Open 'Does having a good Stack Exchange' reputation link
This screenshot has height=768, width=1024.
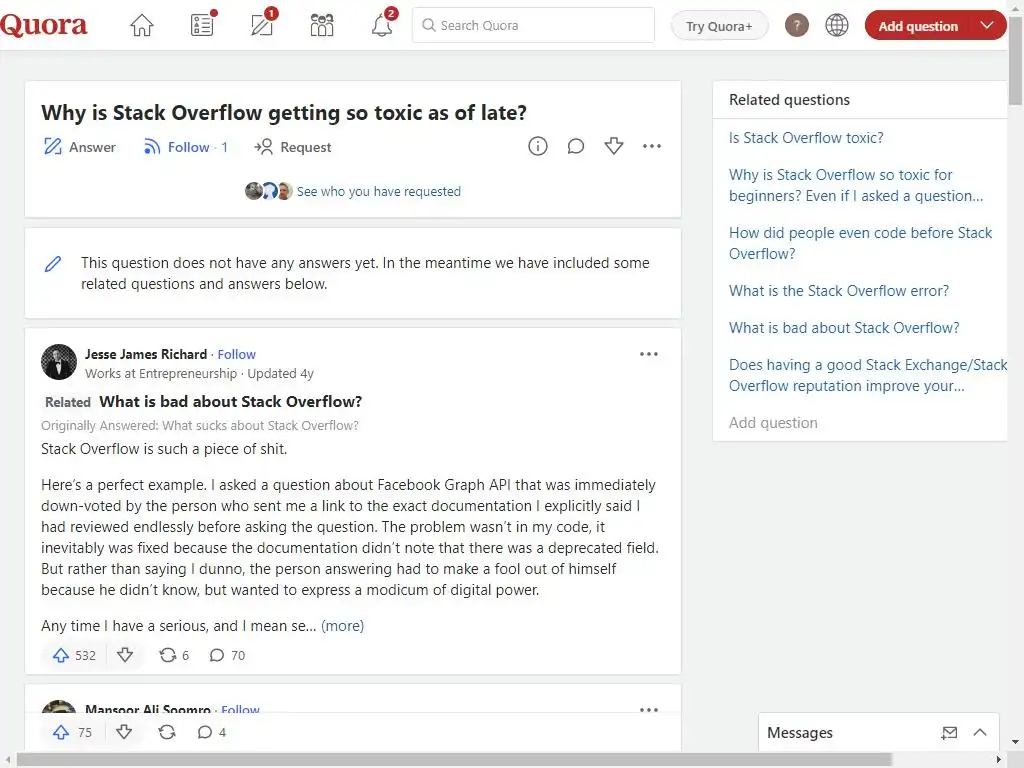[867, 376]
